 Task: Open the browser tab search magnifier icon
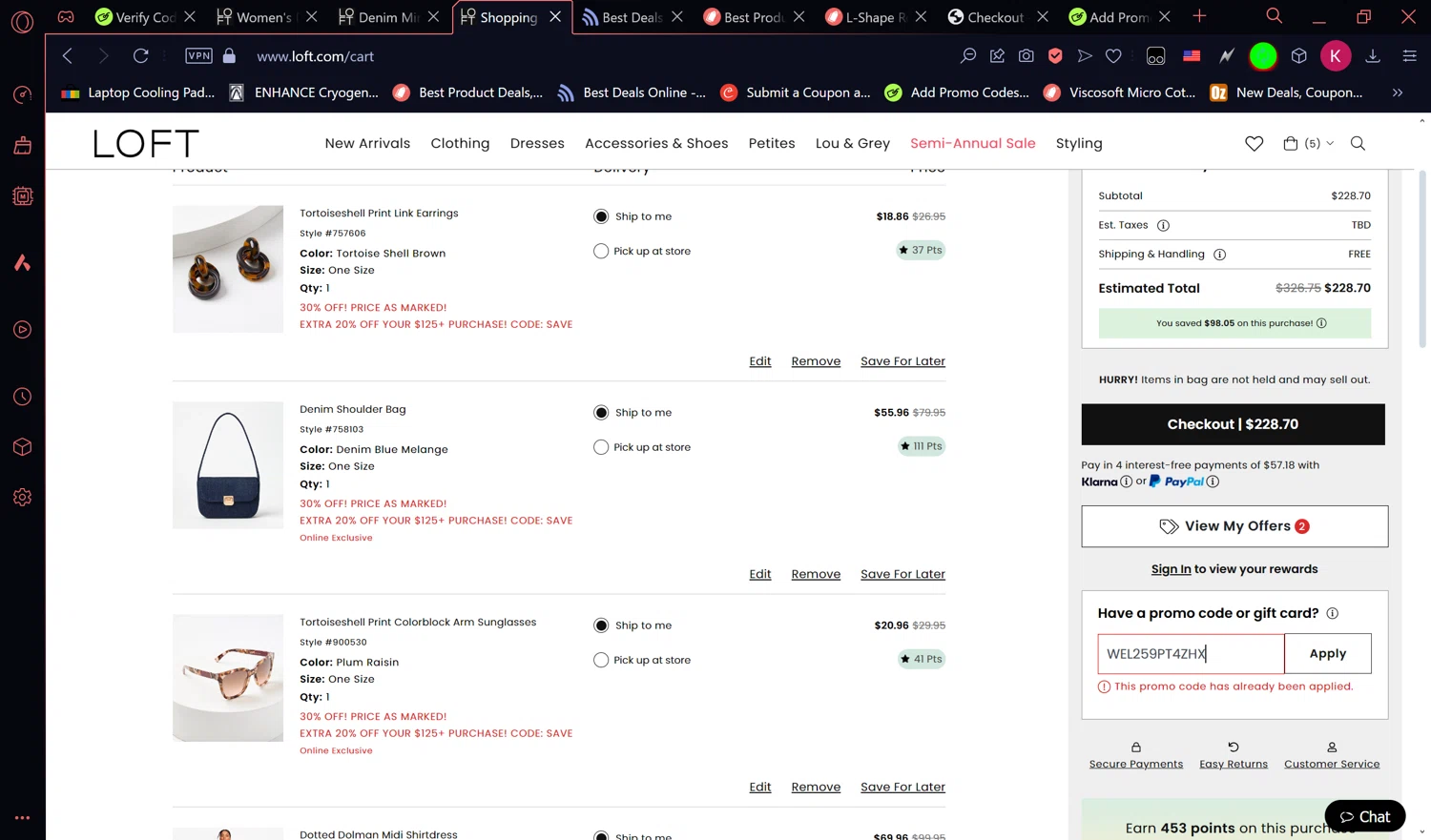point(1274,16)
